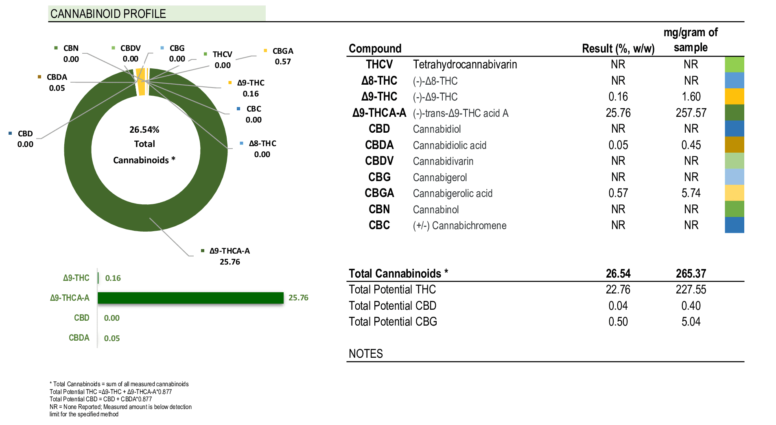Select the CBDA legend marker left of the donut

38,76
